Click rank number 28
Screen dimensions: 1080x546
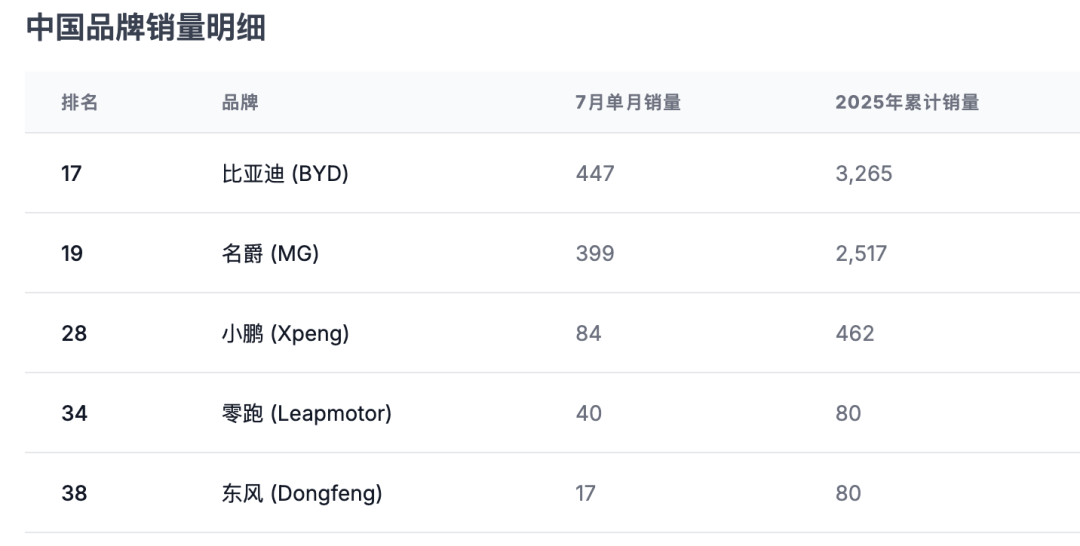pyautogui.click(x=74, y=334)
